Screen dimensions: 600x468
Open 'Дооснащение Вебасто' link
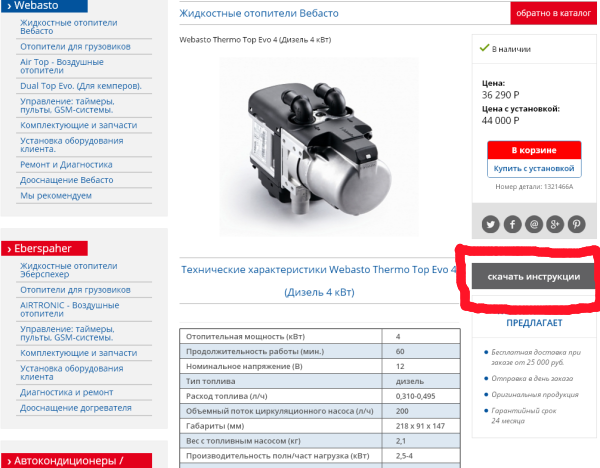[67, 180]
